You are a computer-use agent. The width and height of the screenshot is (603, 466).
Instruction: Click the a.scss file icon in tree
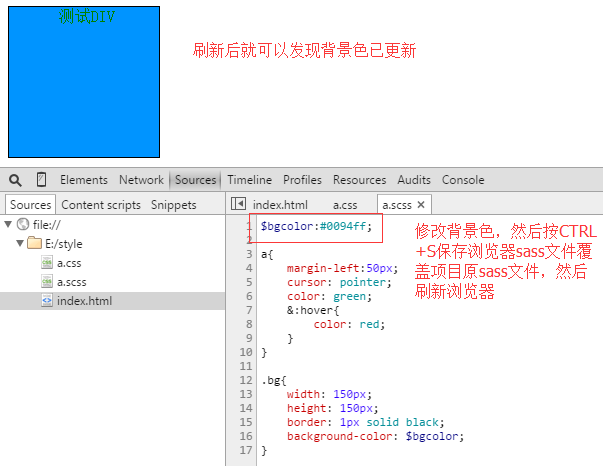[x=47, y=282]
